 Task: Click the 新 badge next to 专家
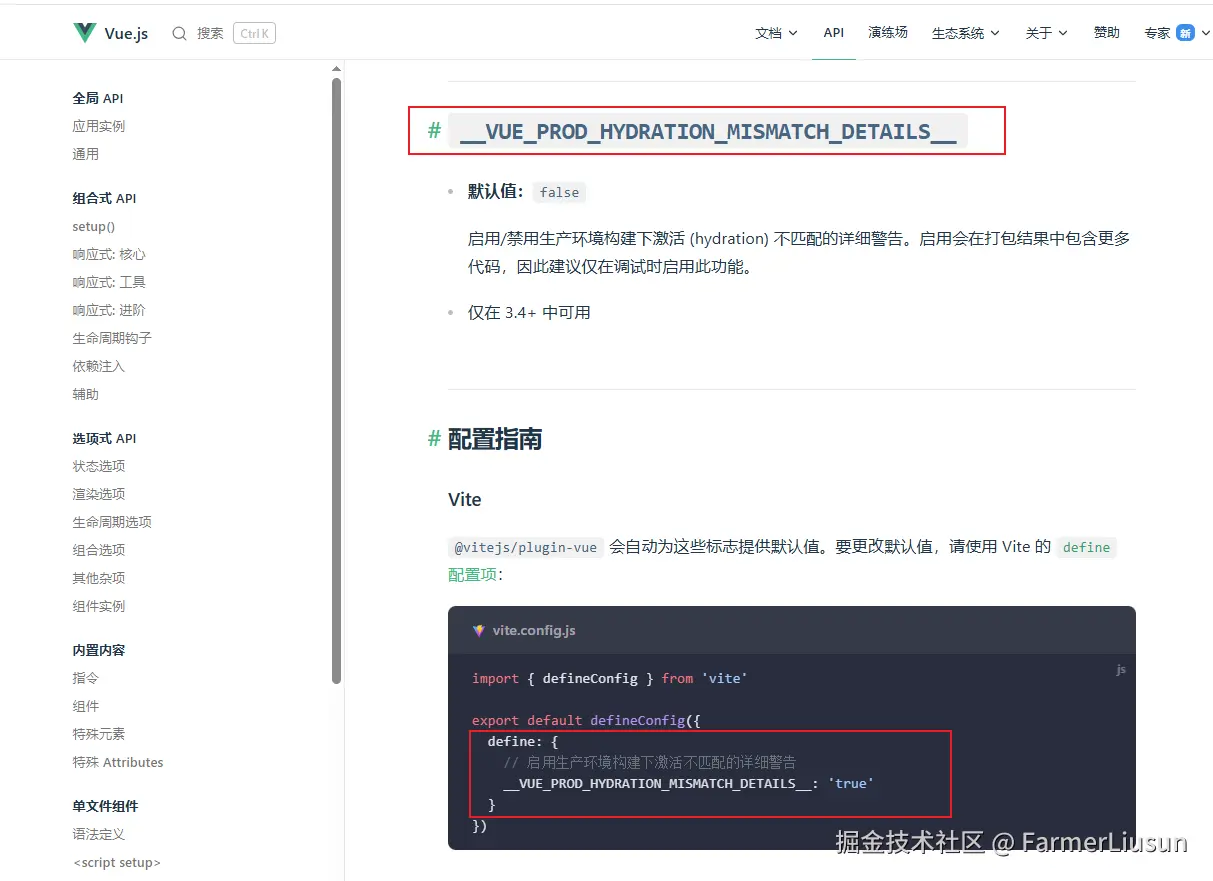(1185, 33)
